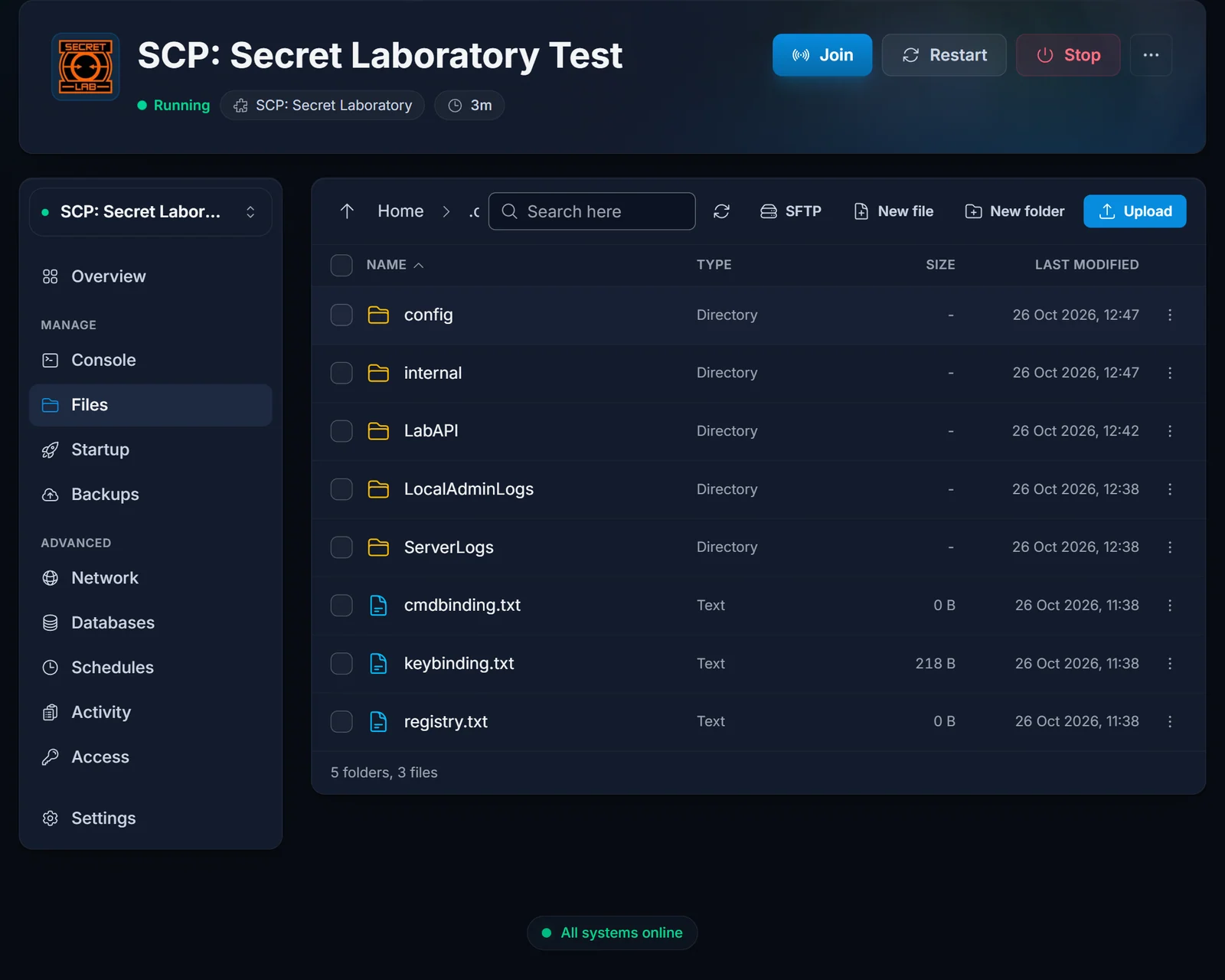The width and height of the screenshot is (1225, 980).
Task: Check the registry.txt checkbox
Action: coord(341,721)
